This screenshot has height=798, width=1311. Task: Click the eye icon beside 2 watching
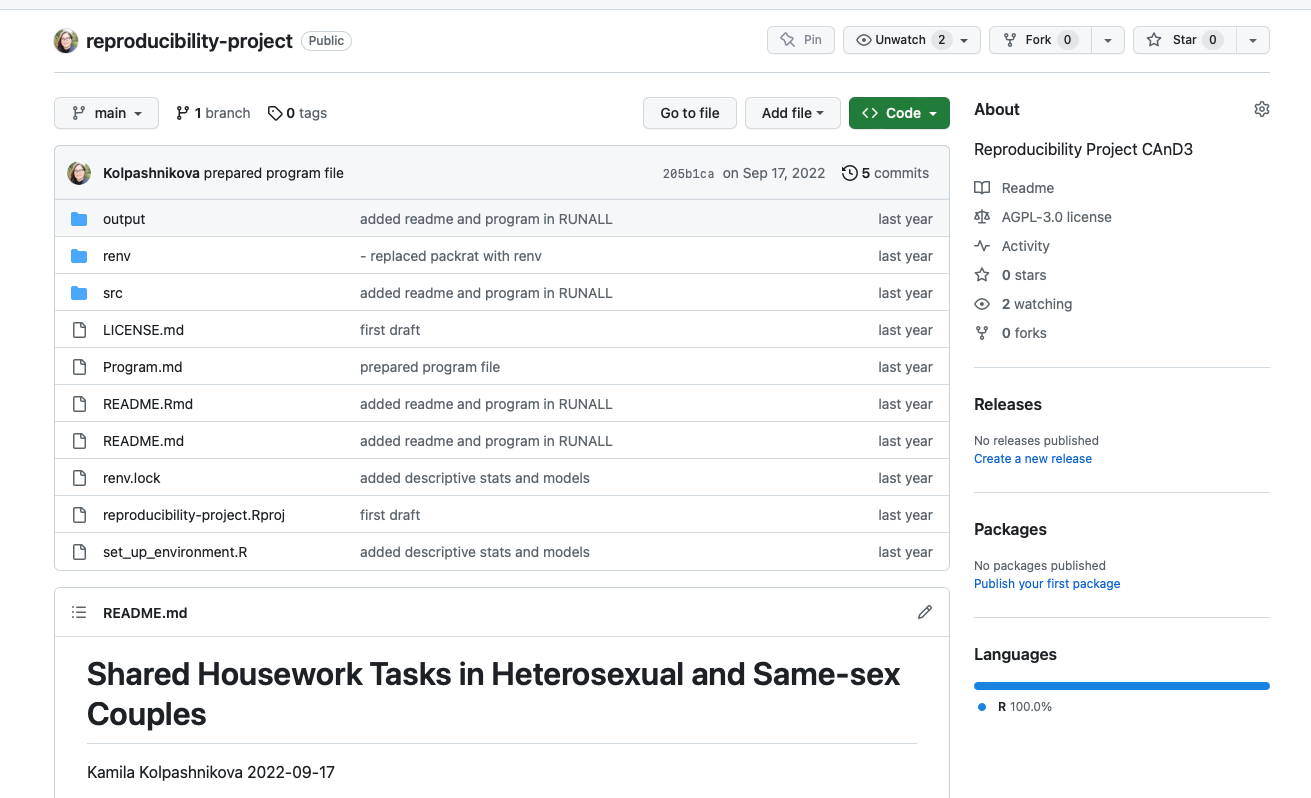coord(982,304)
